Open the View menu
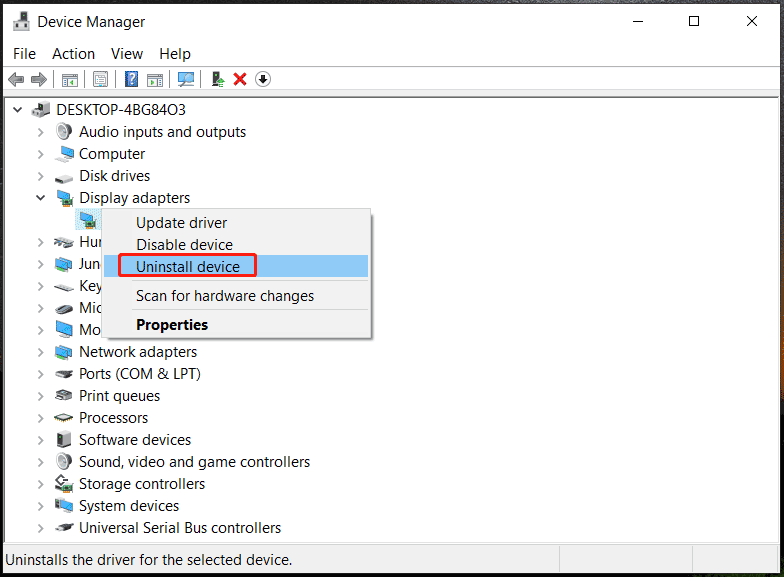Image resolution: width=784 pixels, height=577 pixels. 127,54
